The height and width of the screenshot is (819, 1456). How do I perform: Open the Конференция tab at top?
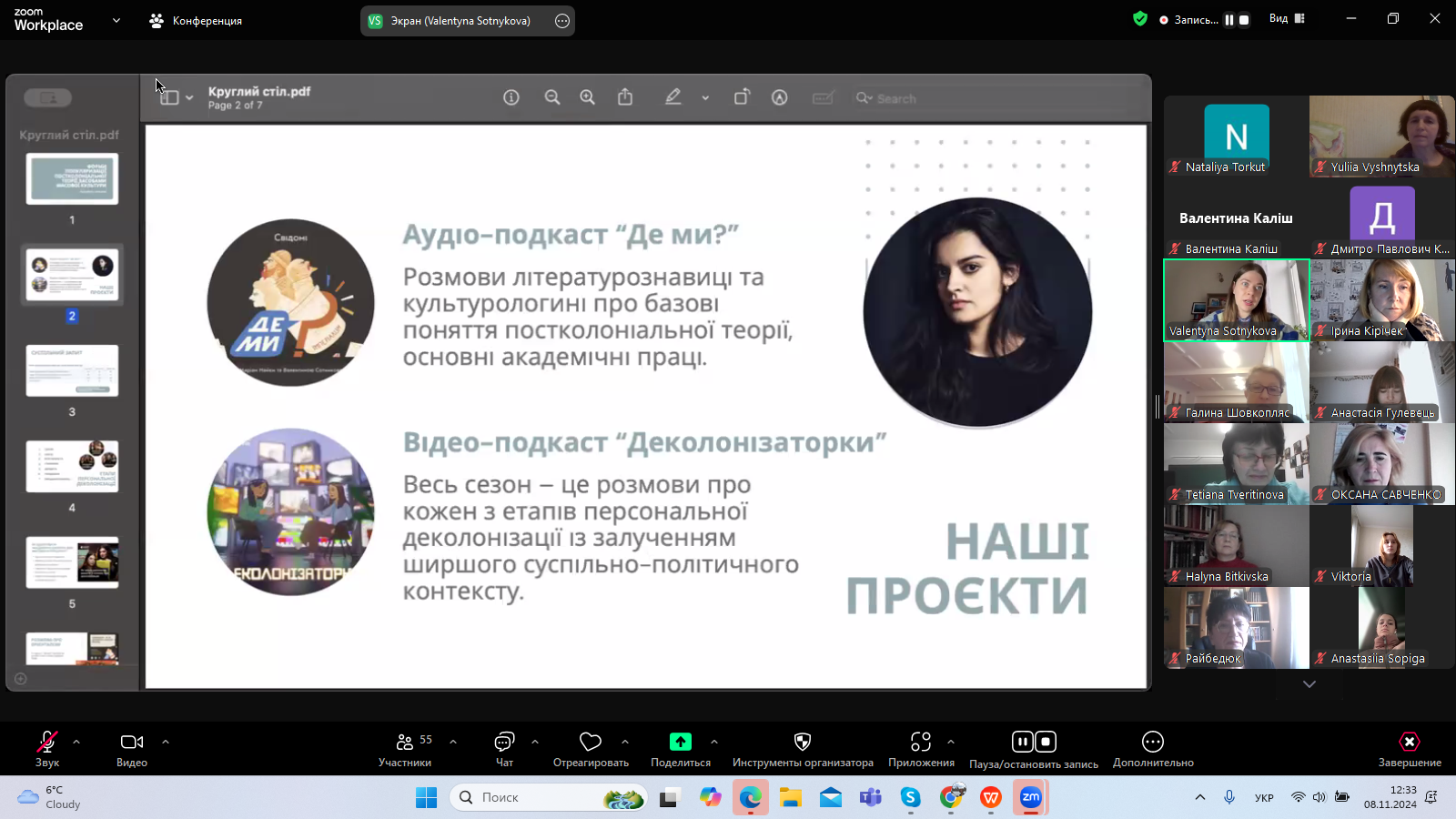point(197,20)
